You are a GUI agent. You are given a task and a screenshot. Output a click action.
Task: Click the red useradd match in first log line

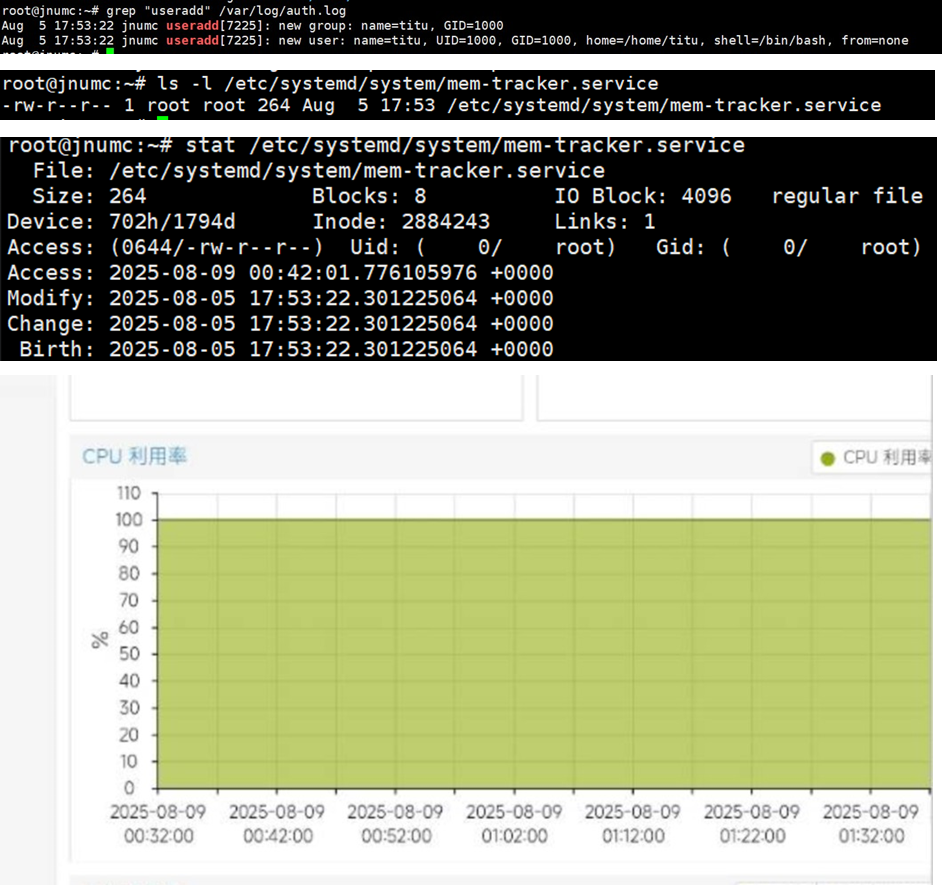click(192, 25)
